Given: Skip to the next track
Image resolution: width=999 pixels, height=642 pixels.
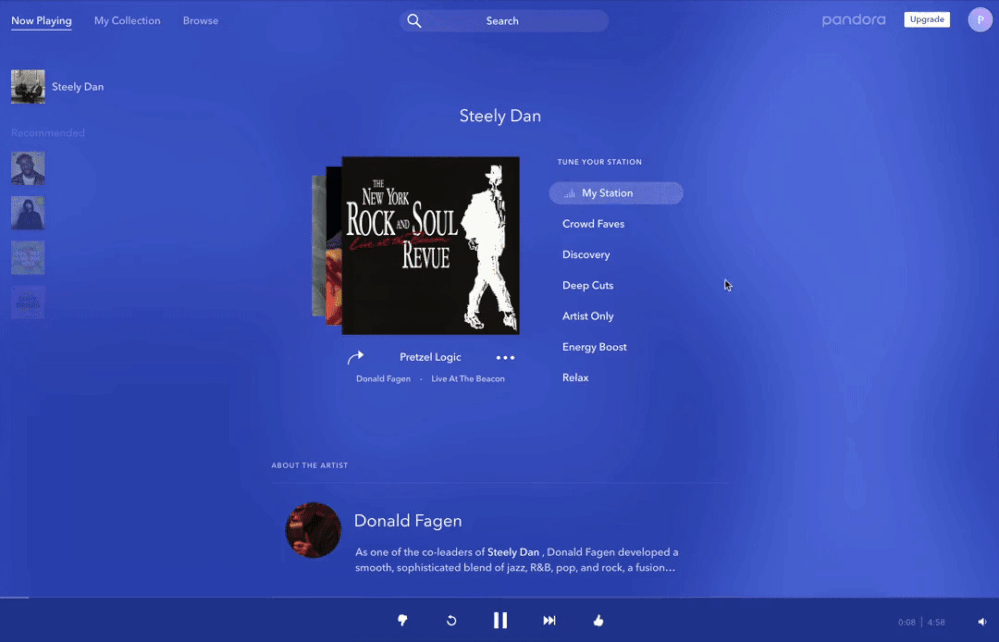Looking at the screenshot, I should point(549,621).
